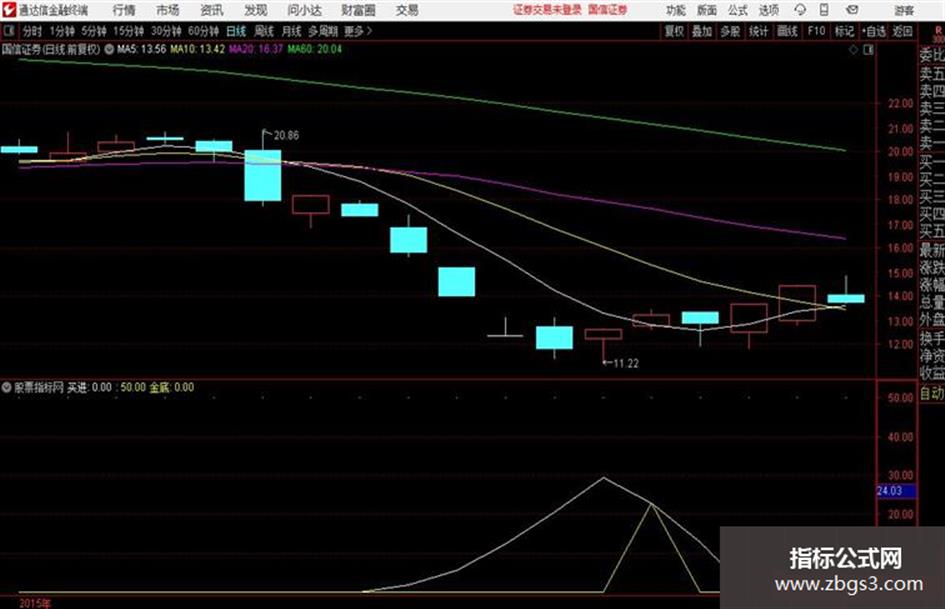Select the 日线 daily period tab
This screenshot has height=609, width=945.
236,31
